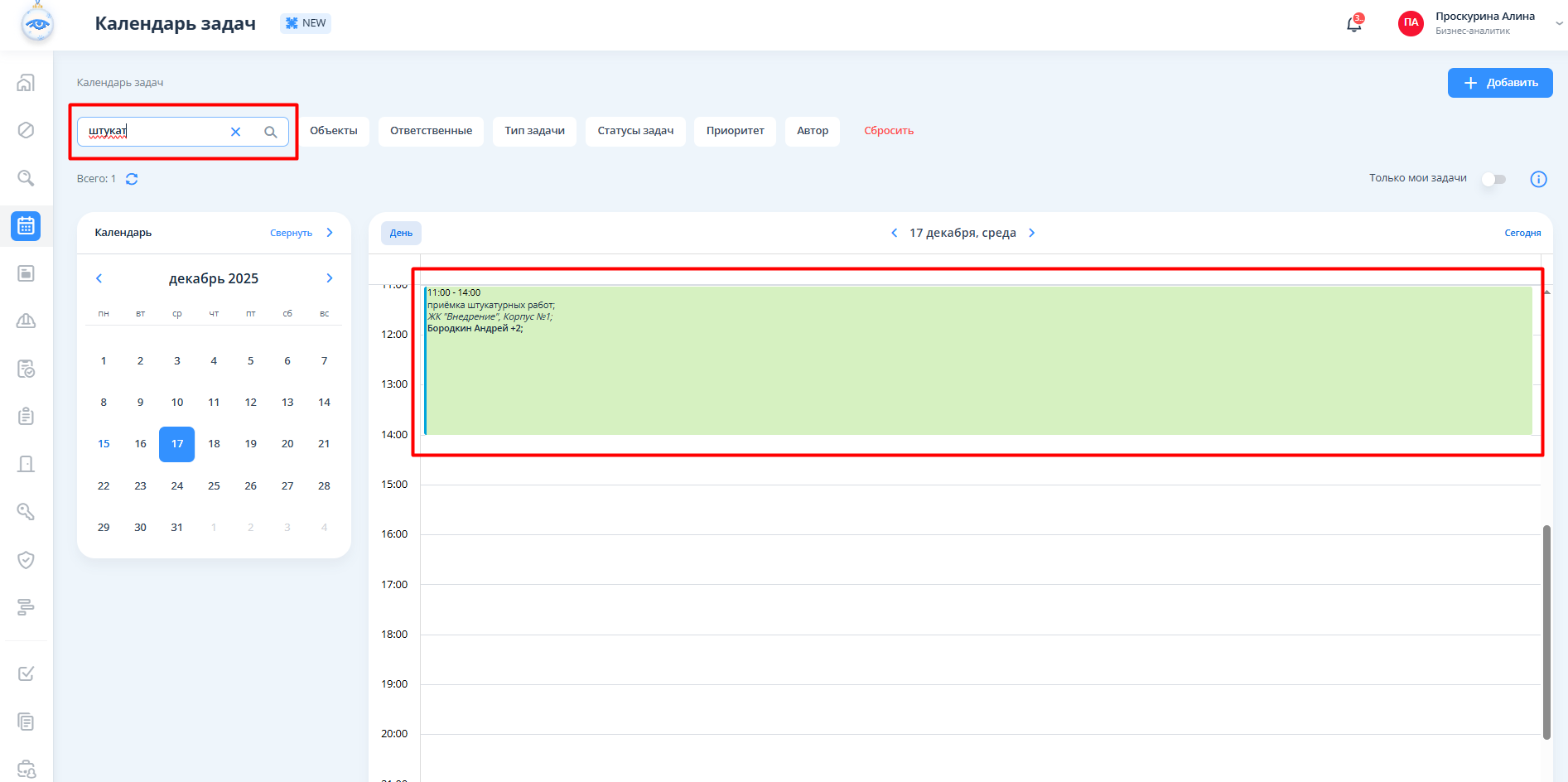The width and height of the screenshot is (1568, 782).
Task: Open the 'Объекты' filter dropdown
Action: coord(333,131)
